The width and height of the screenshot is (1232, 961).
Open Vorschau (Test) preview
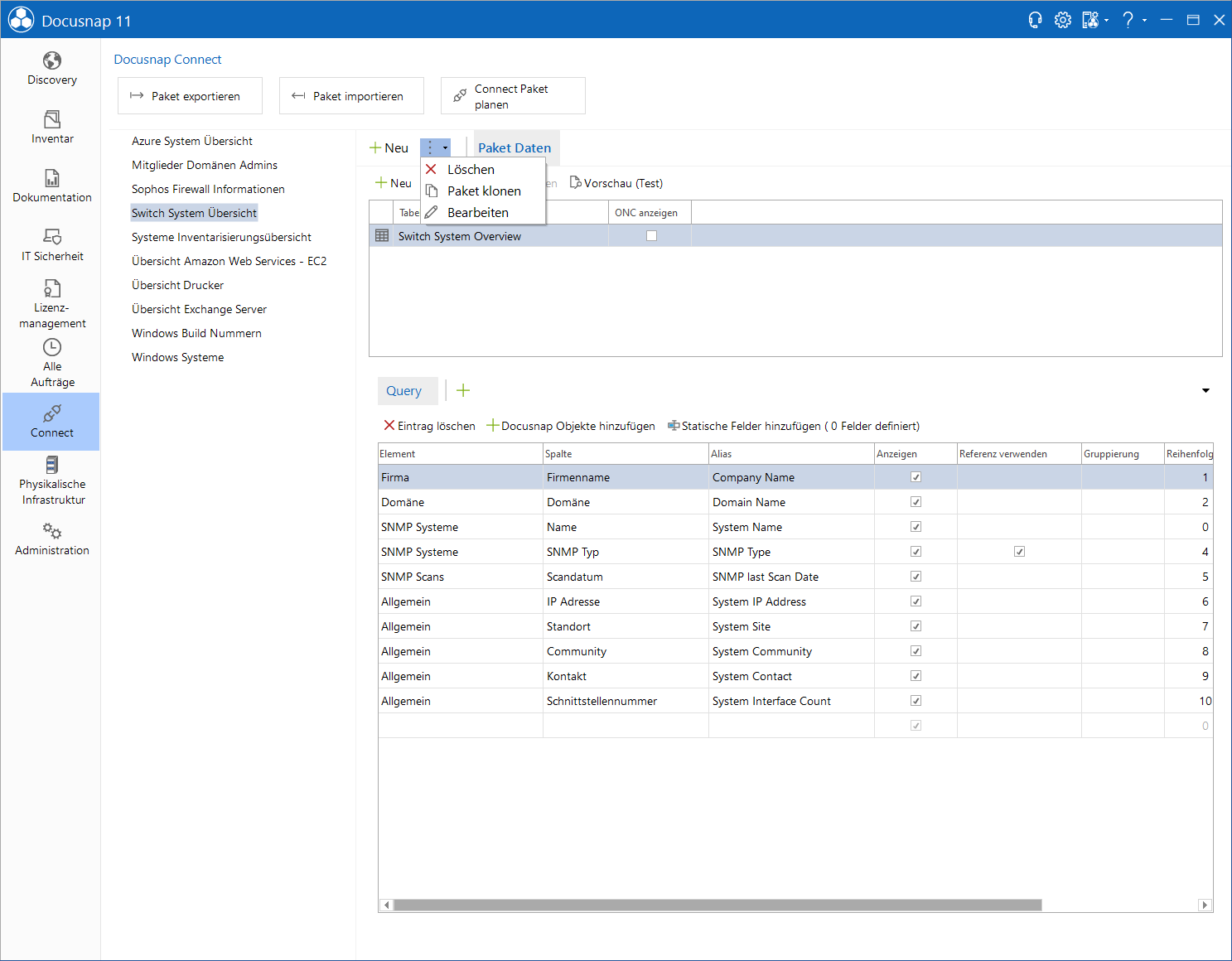point(616,183)
